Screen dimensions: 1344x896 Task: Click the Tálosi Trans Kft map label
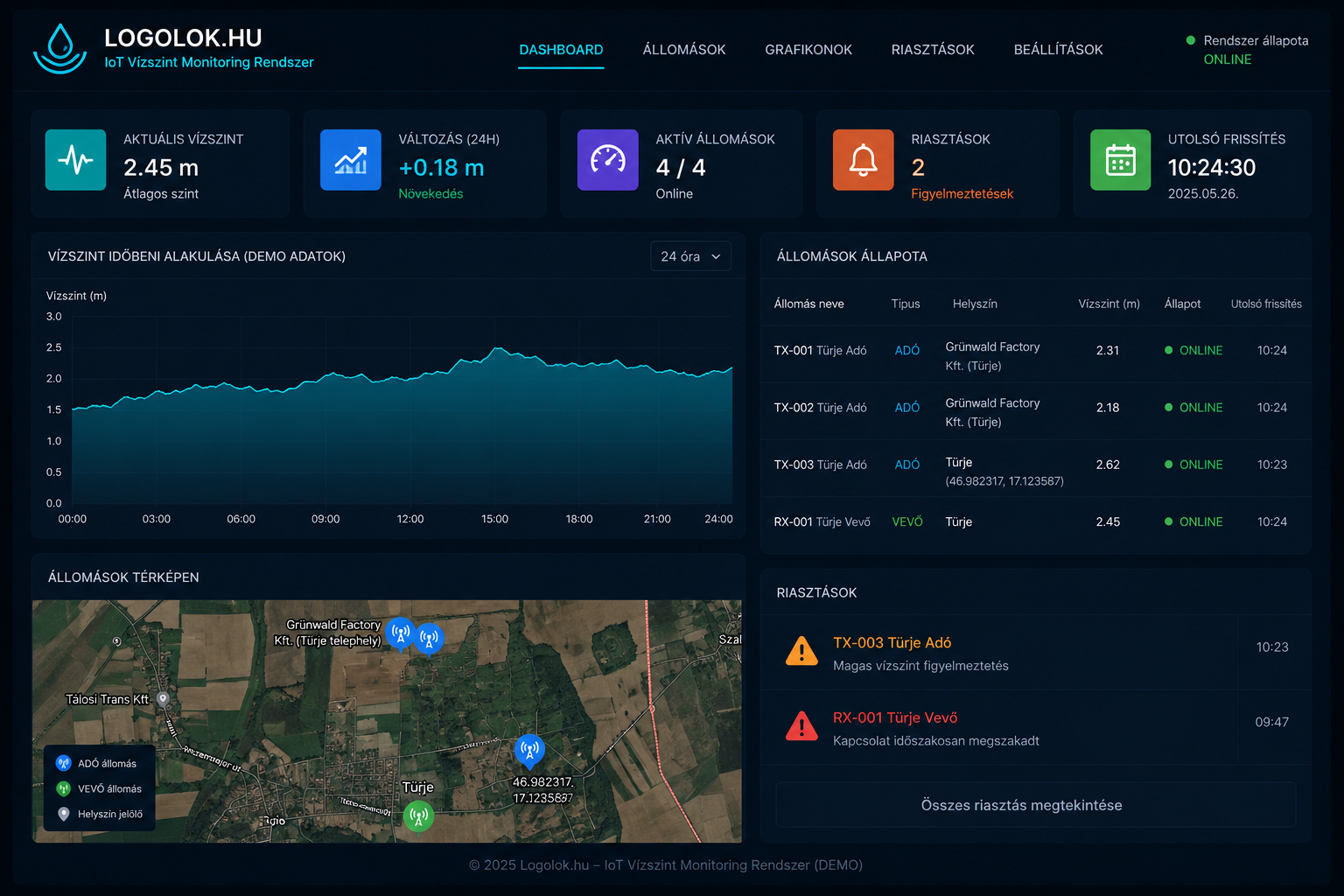point(108,699)
